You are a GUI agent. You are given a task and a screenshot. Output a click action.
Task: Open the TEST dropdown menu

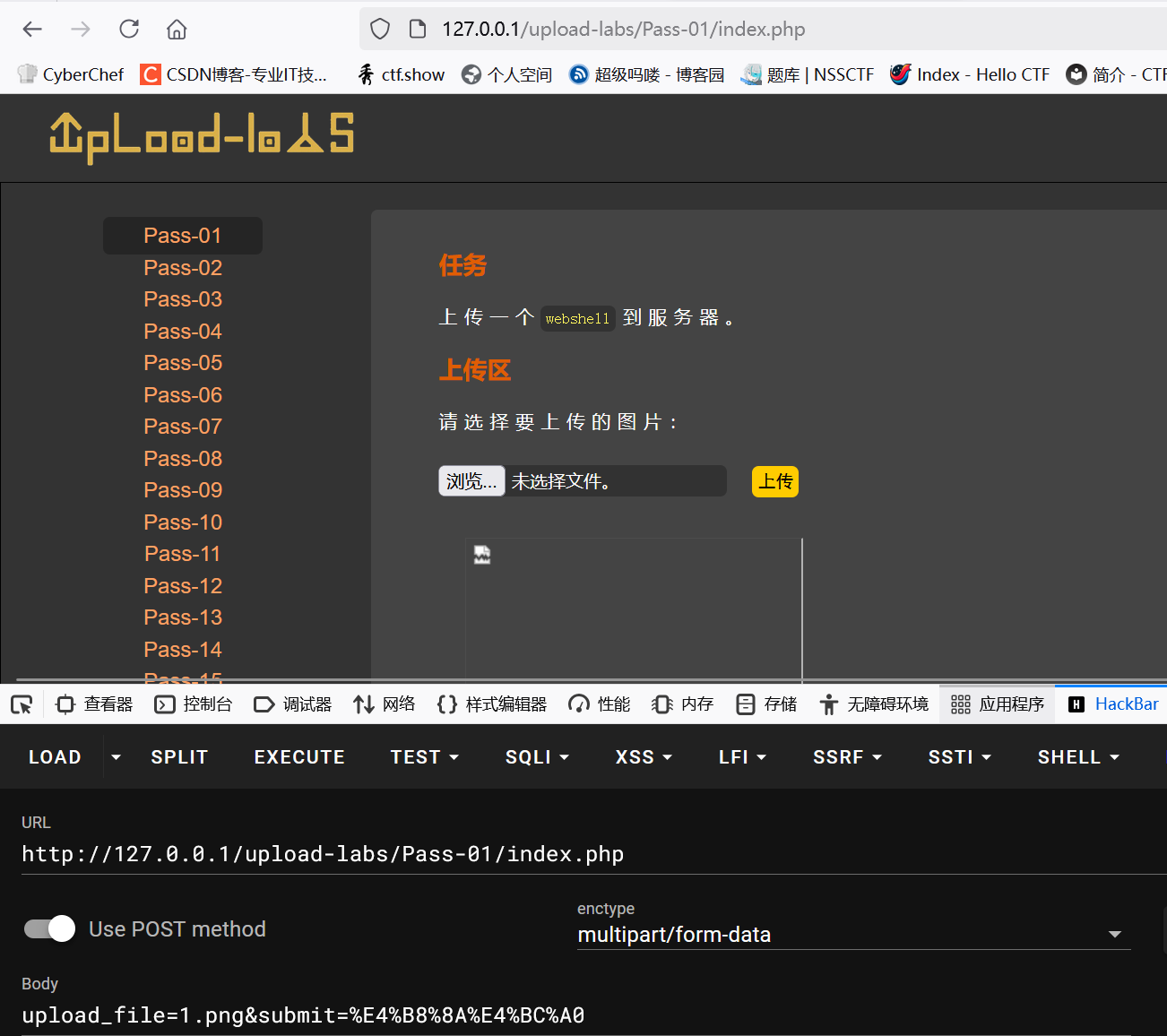pyautogui.click(x=425, y=757)
